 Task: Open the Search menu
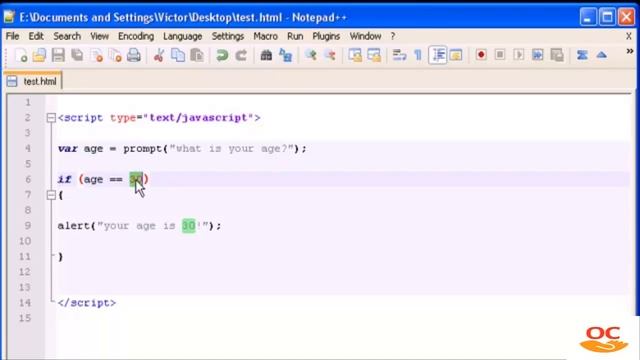pos(67,36)
